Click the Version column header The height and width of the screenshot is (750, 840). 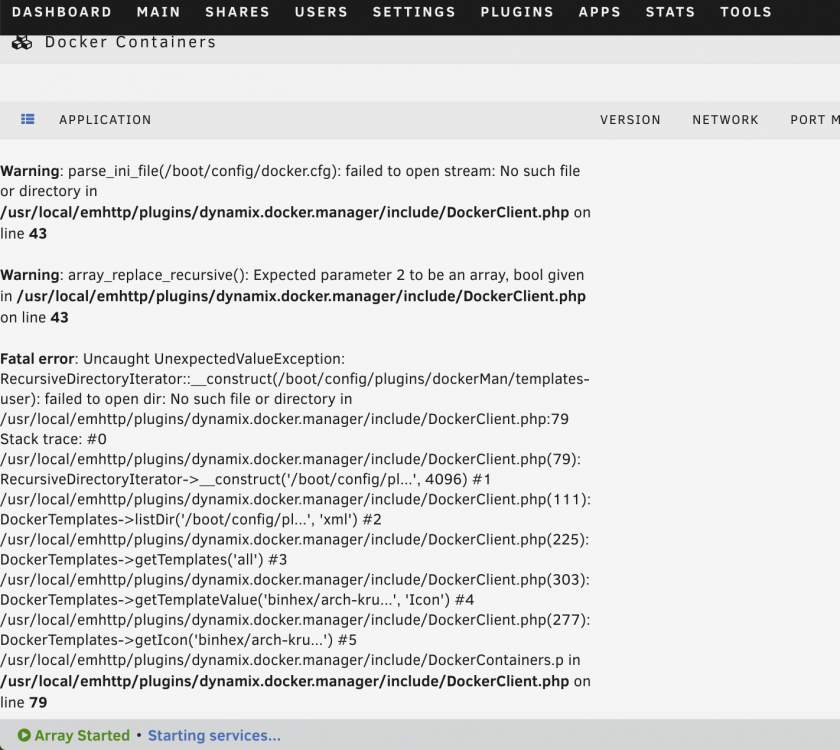[x=630, y=119]
